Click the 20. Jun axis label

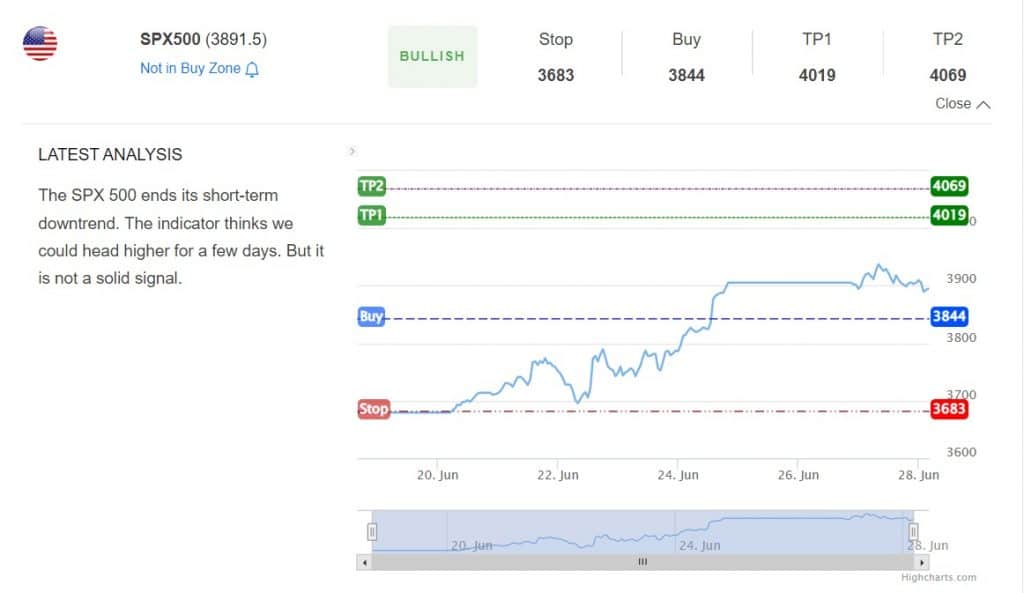click(x=438, y=475)
